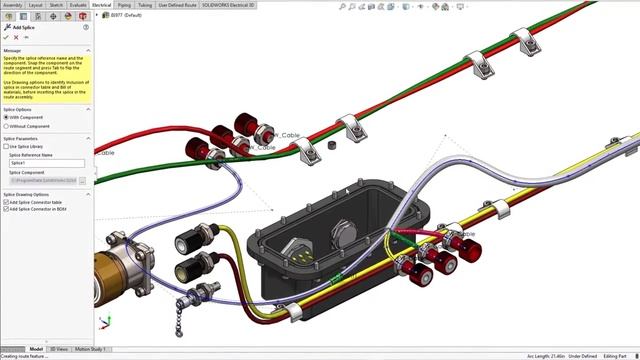
Task: Toggle Add Splice Connector in BOM checkbox
Action: pos(6,209)
